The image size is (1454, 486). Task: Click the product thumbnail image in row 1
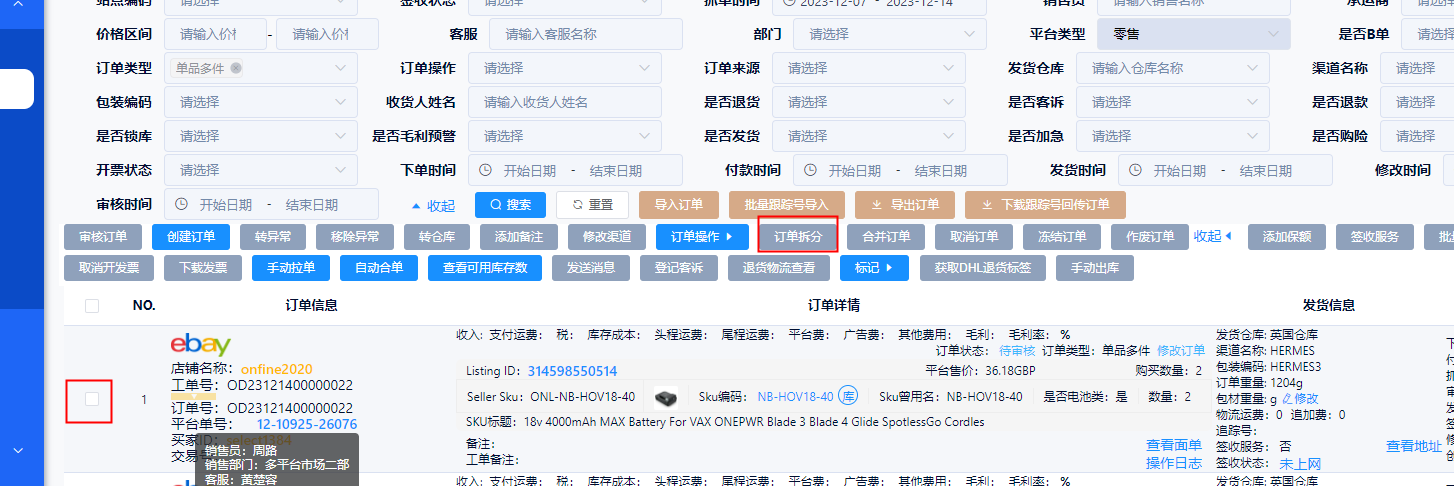tap(666, 397)
